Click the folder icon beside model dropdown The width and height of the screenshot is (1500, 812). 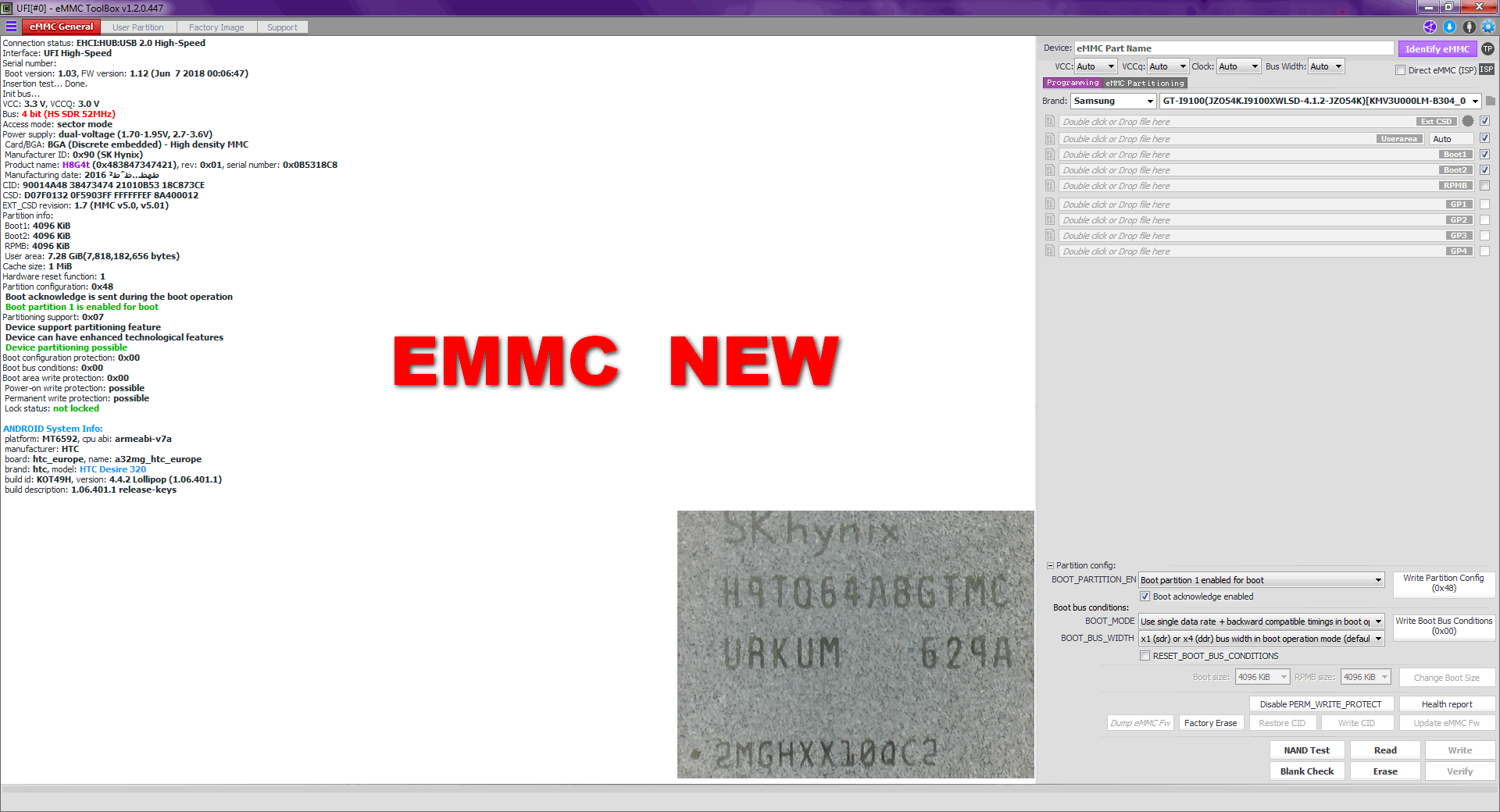point(1490,101)
